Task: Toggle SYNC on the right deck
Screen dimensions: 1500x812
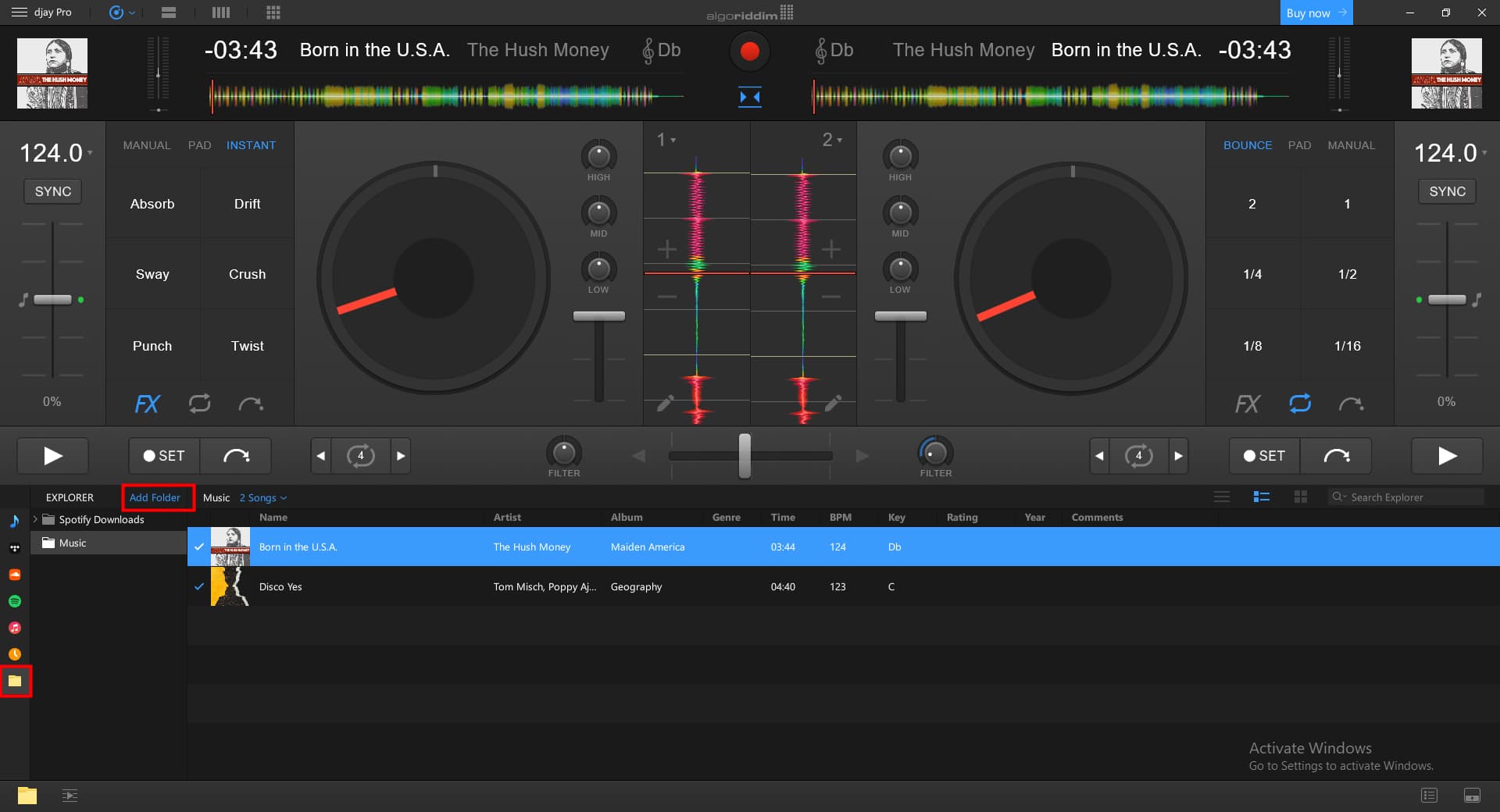Action: click(x=1448, y=191)
